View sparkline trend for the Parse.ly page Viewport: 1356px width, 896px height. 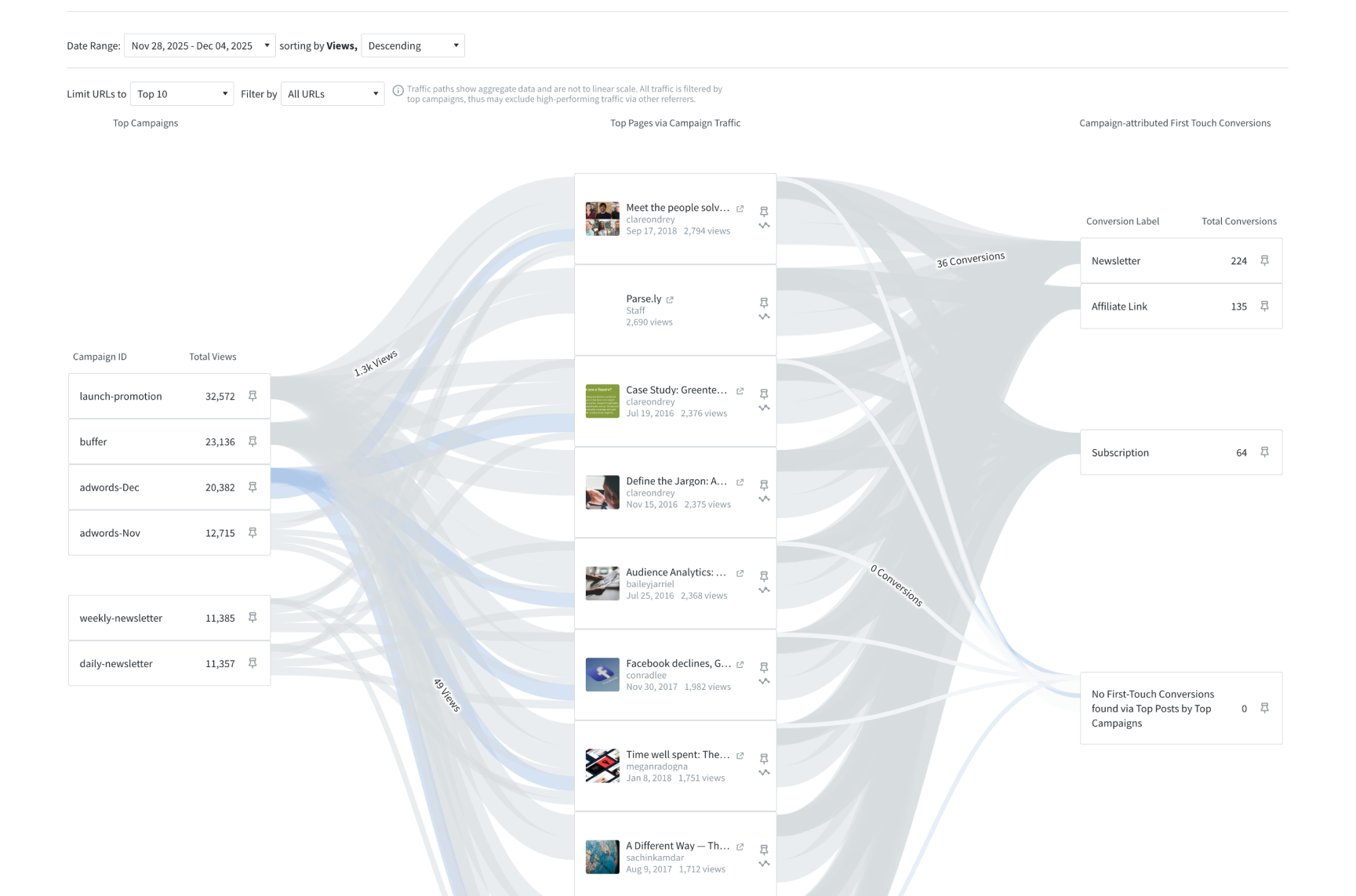764,317
